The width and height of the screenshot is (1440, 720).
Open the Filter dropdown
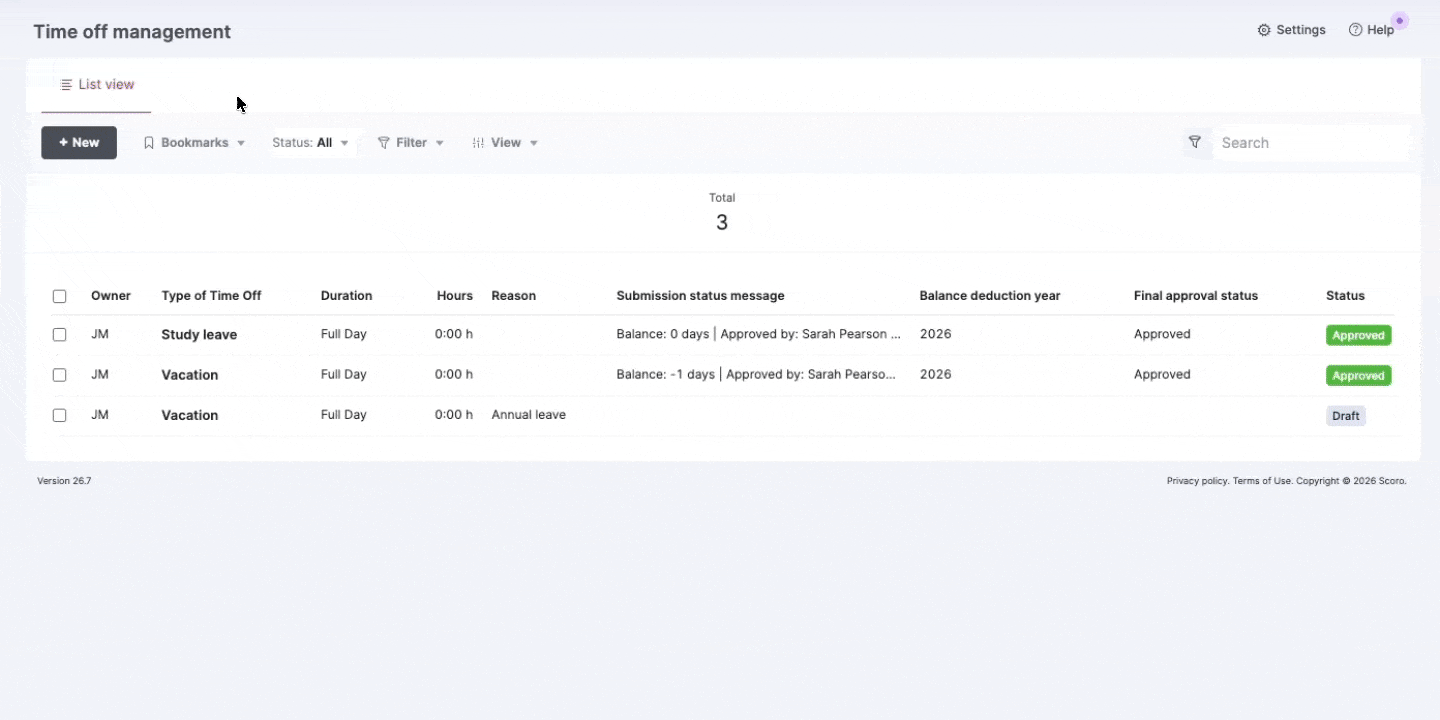(411, 143)
